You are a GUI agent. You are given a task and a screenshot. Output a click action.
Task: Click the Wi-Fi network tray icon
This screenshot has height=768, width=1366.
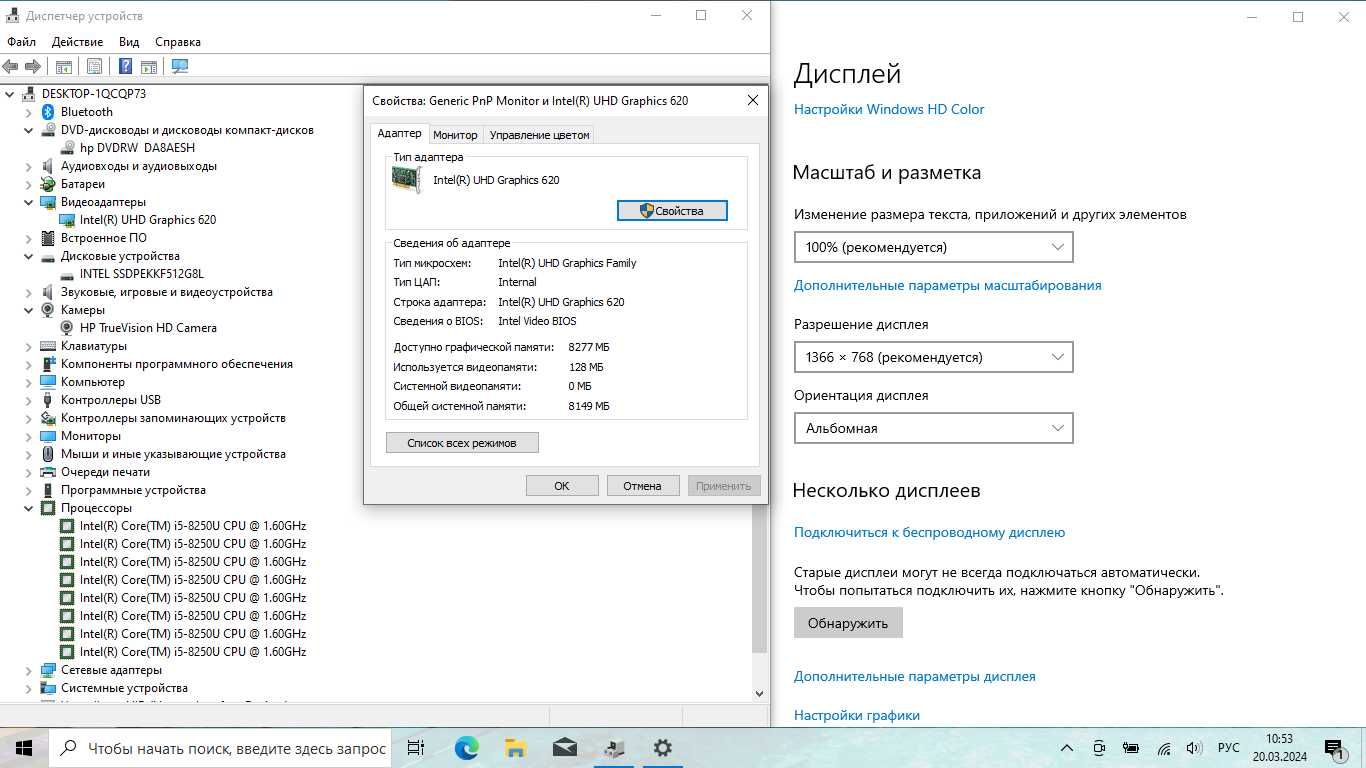[1164, 748]
